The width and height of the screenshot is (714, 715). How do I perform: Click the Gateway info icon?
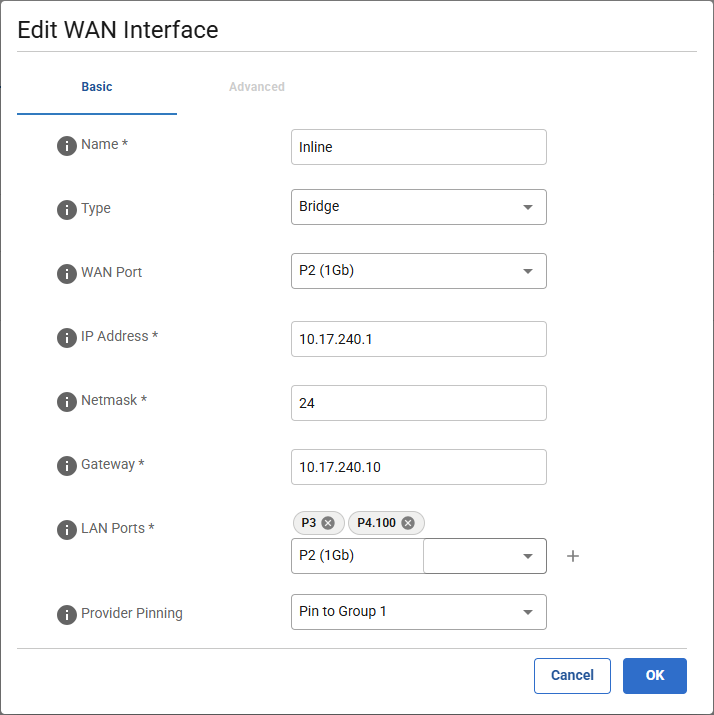pos(67,466)
